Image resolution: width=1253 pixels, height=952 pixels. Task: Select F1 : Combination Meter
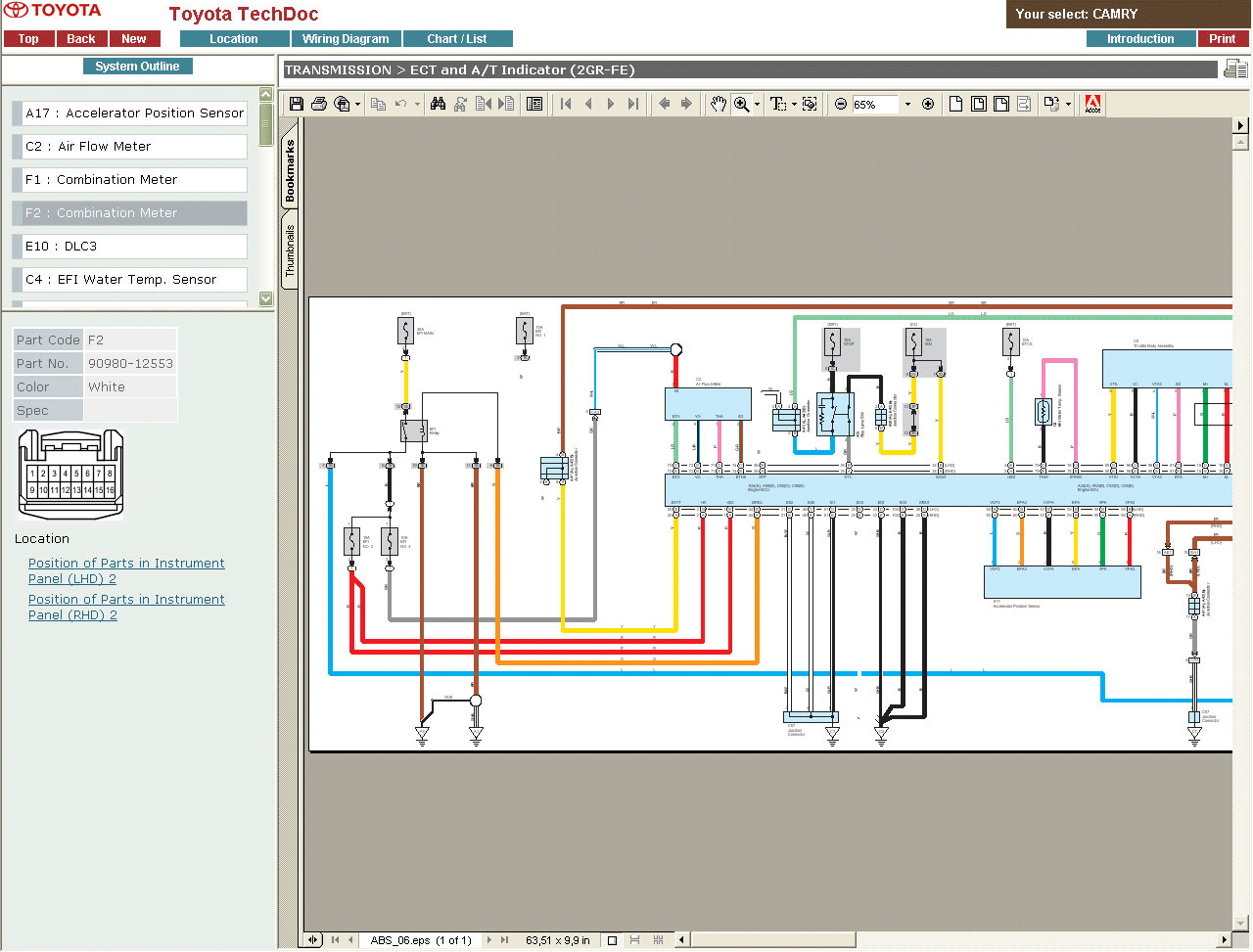129,180
